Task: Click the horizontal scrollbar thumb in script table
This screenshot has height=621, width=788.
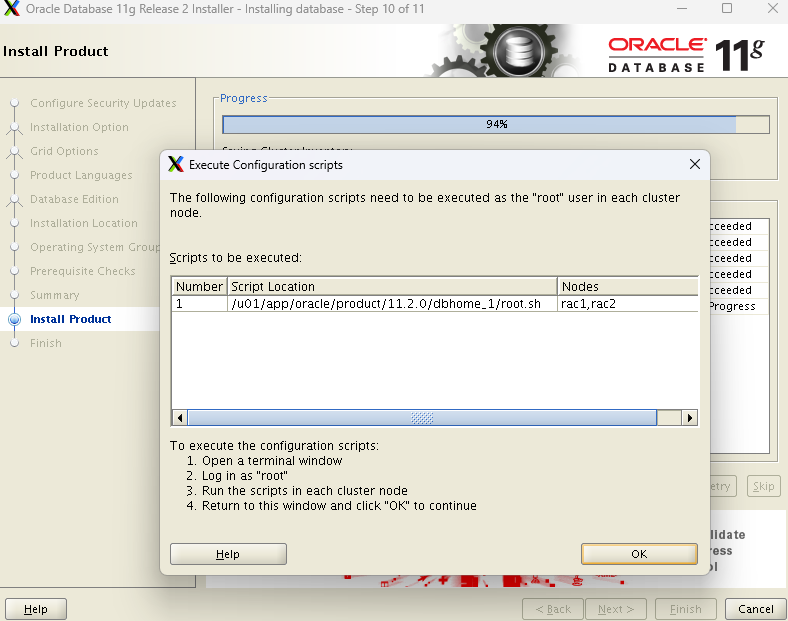Action: (x=422, y=418)
